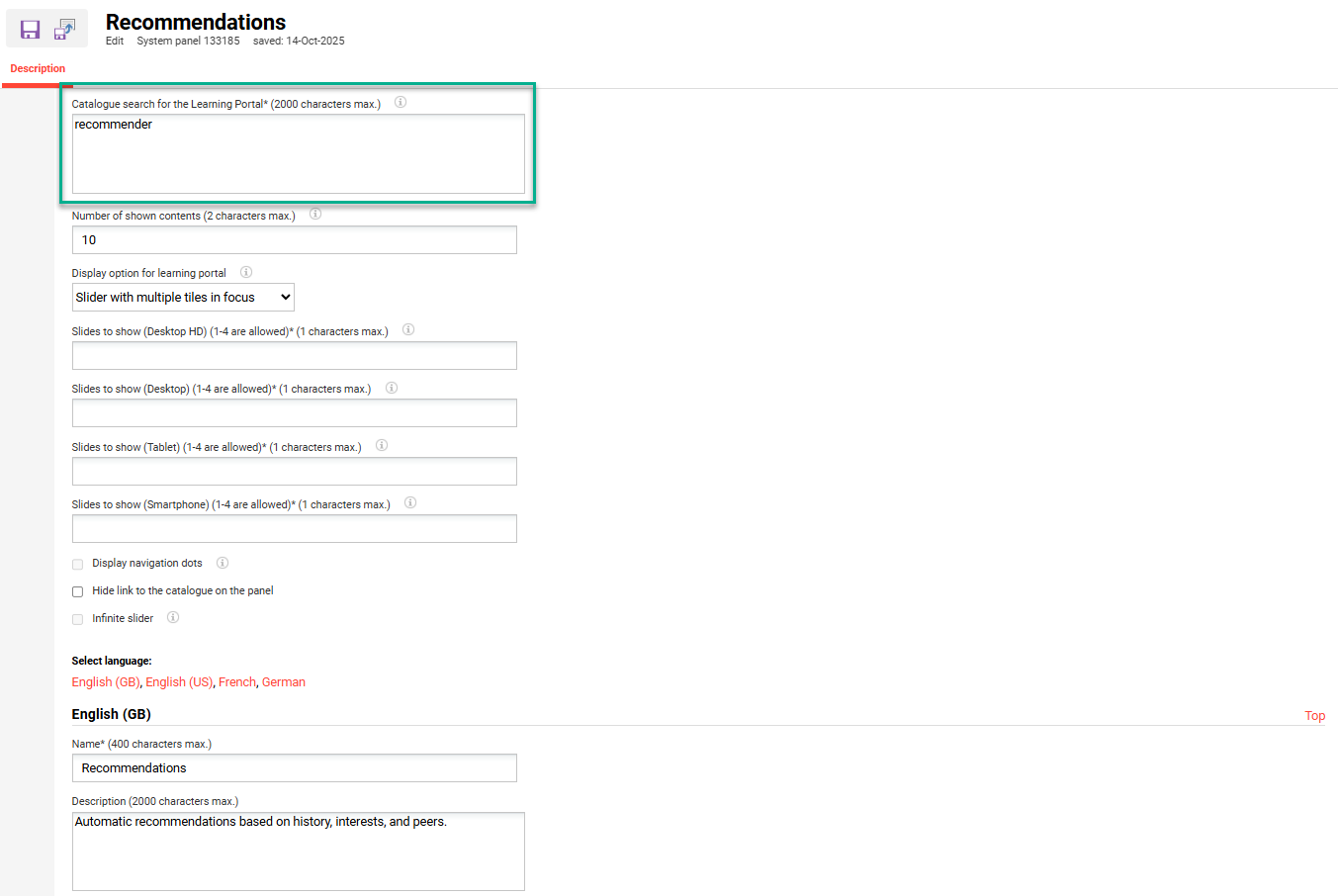This screenshot has width=1338, height=896.
Task: Click the save and exit icon
Action: 64,28
